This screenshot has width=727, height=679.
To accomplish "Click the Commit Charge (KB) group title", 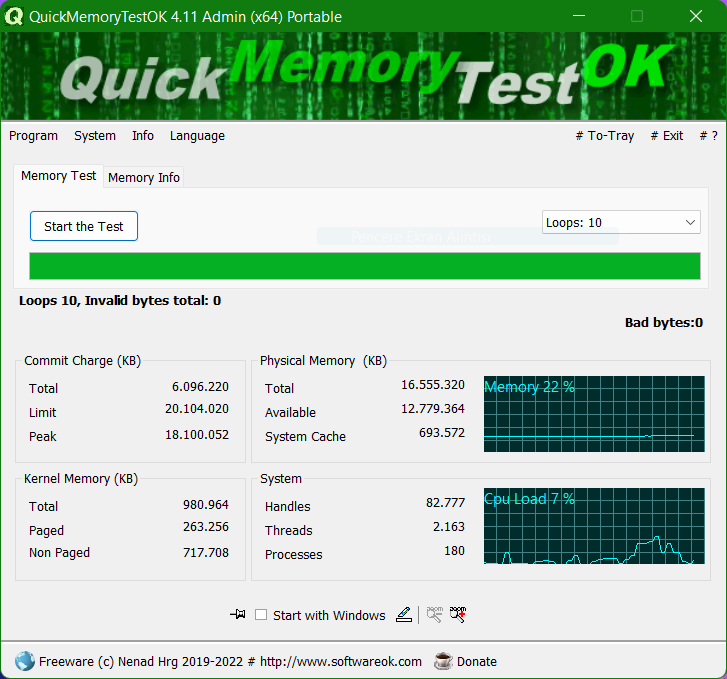I will point(83,361).
